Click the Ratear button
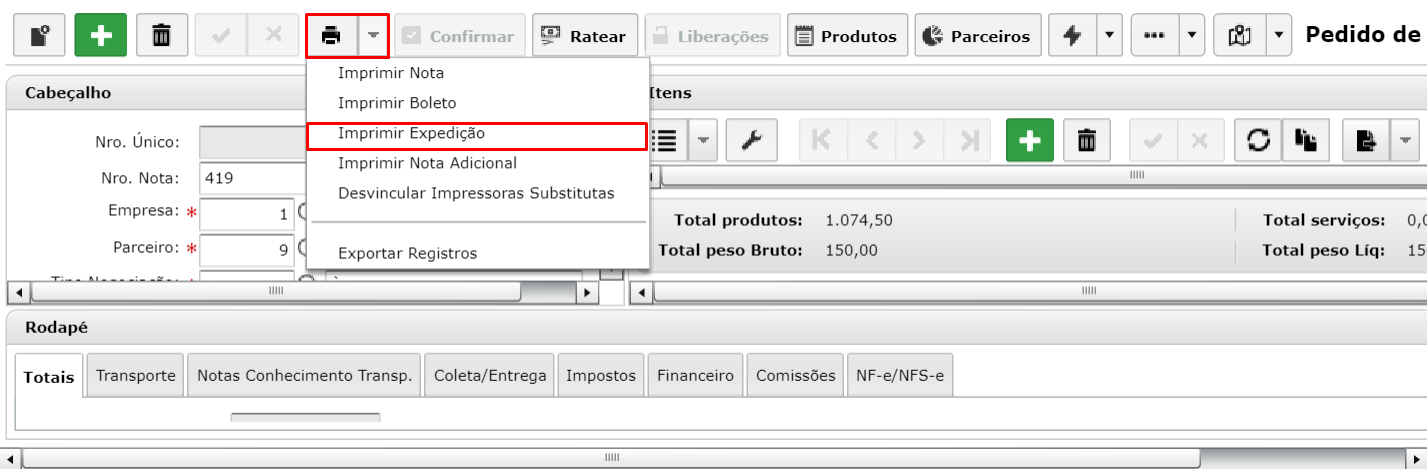This screenshot has width=1427, height=469. [586, 36]
